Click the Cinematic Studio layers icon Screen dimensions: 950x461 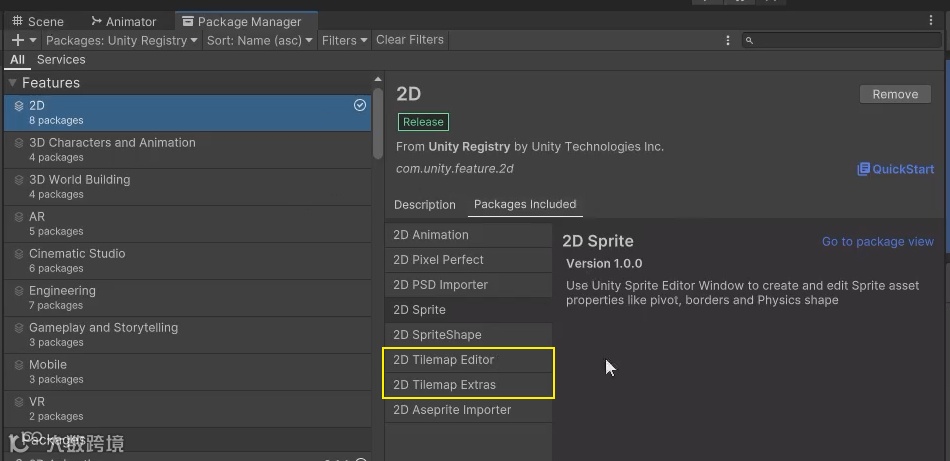coord(19,254)
